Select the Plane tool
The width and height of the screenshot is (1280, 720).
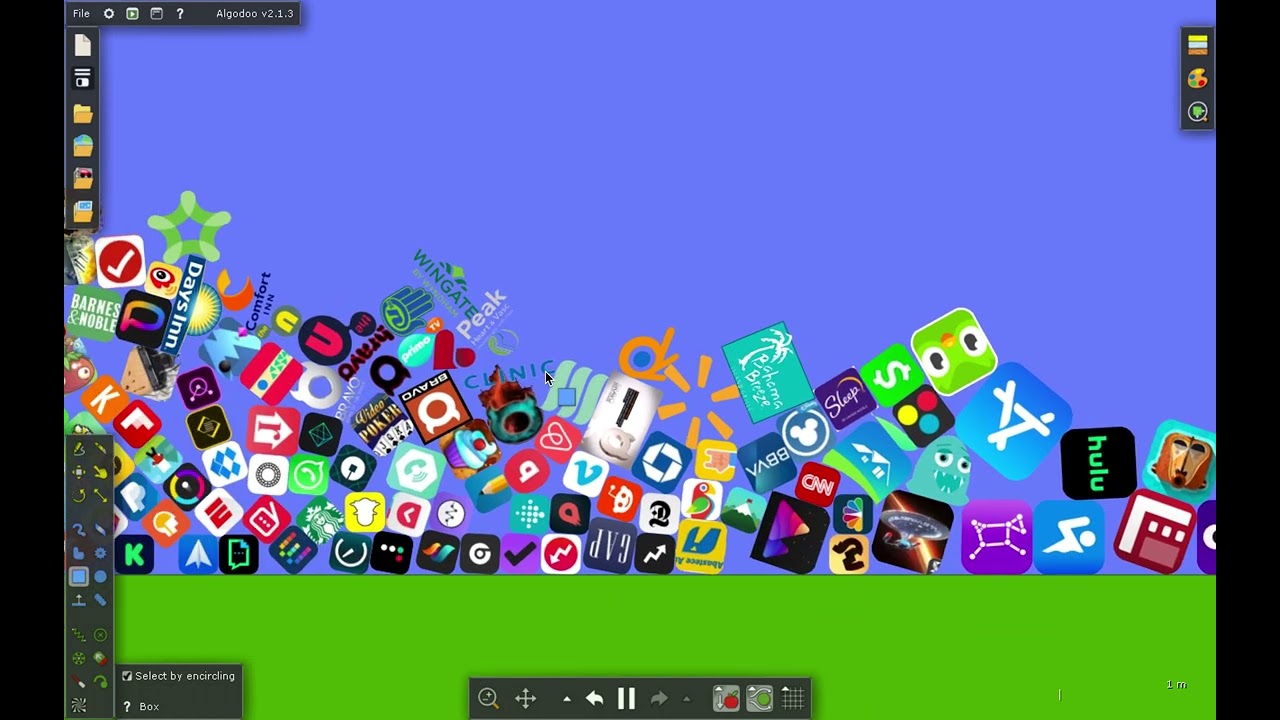(79, 600)
